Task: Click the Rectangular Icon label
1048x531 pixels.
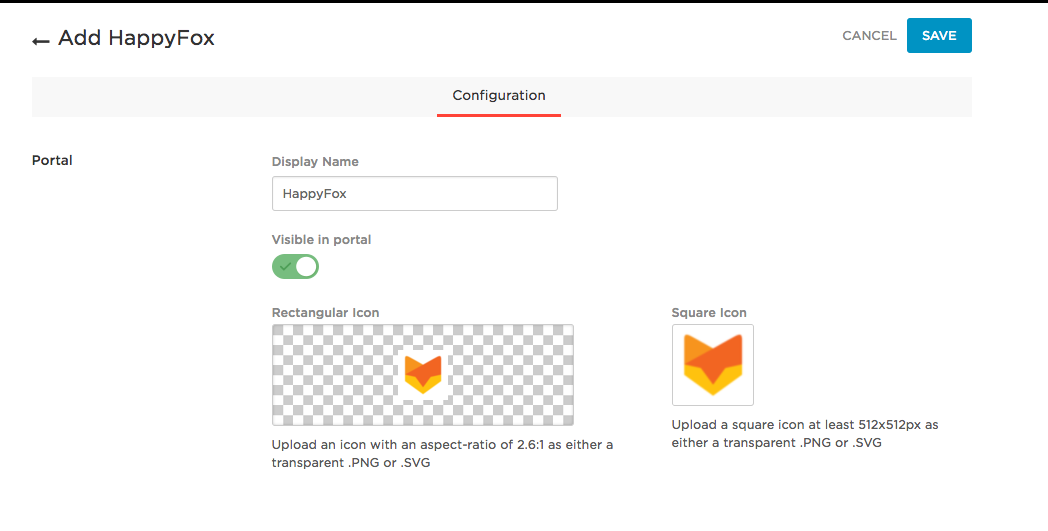Action: [325, 313]
